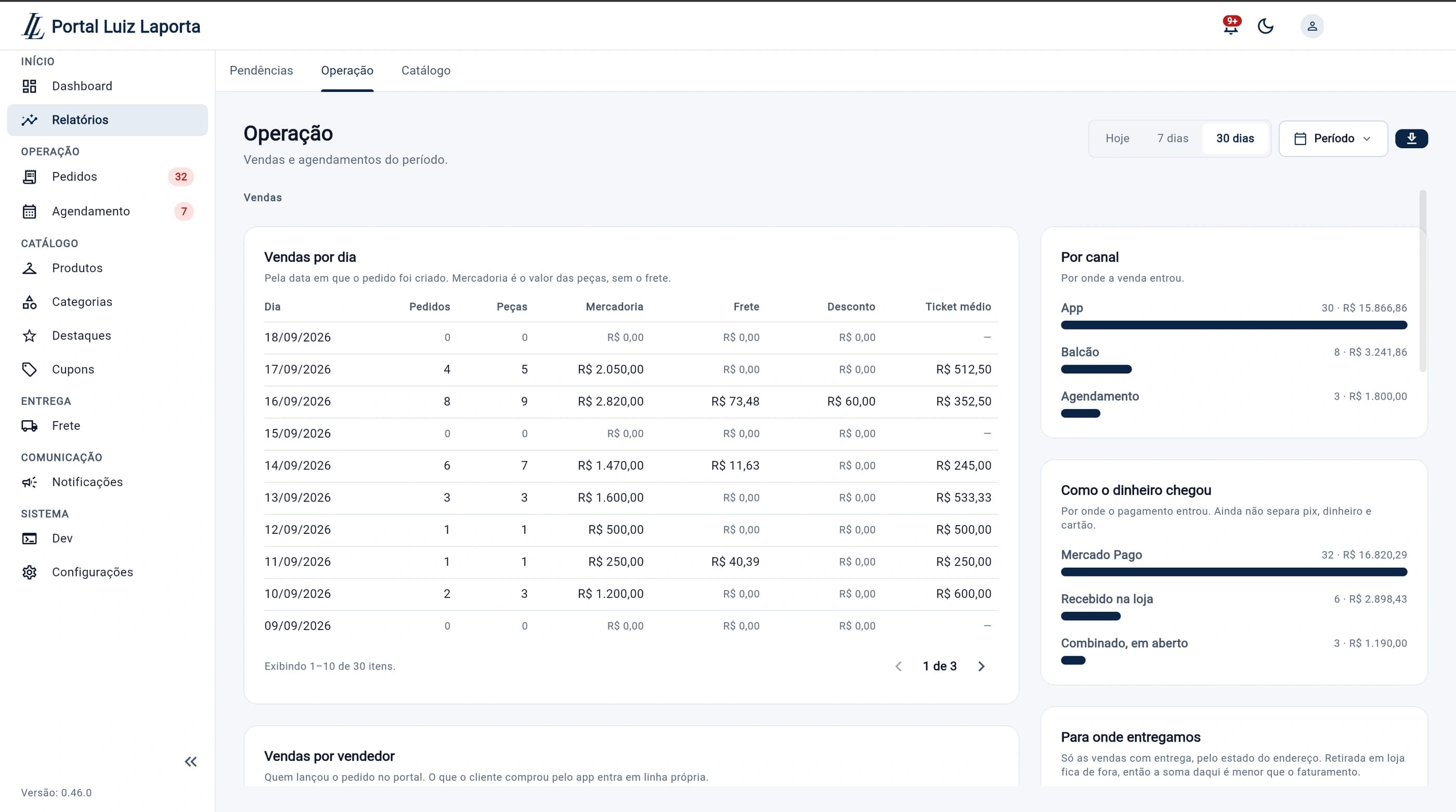Click the Notificações megaphone icon
This screenshot has height=812, width=1456.
coord(30,482)
